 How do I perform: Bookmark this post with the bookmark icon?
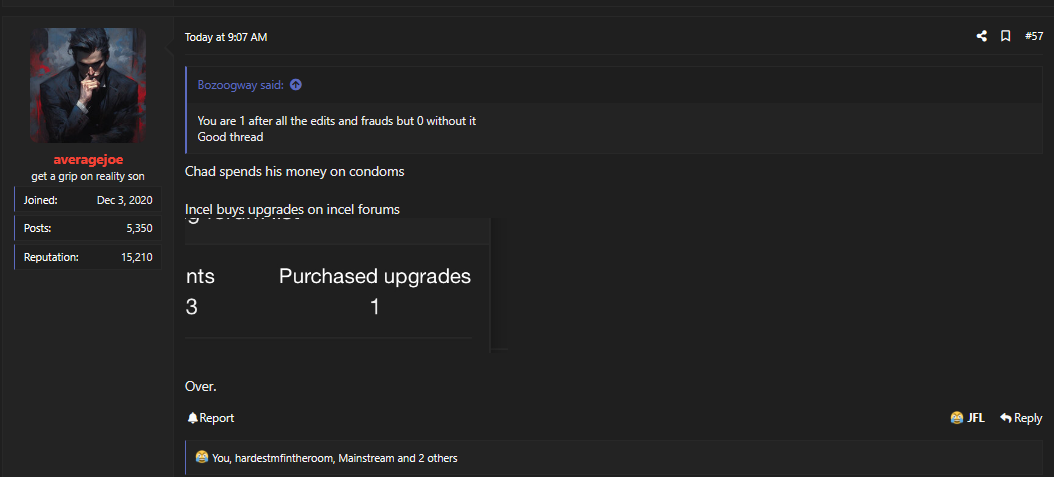click(x=1006, y=36)
